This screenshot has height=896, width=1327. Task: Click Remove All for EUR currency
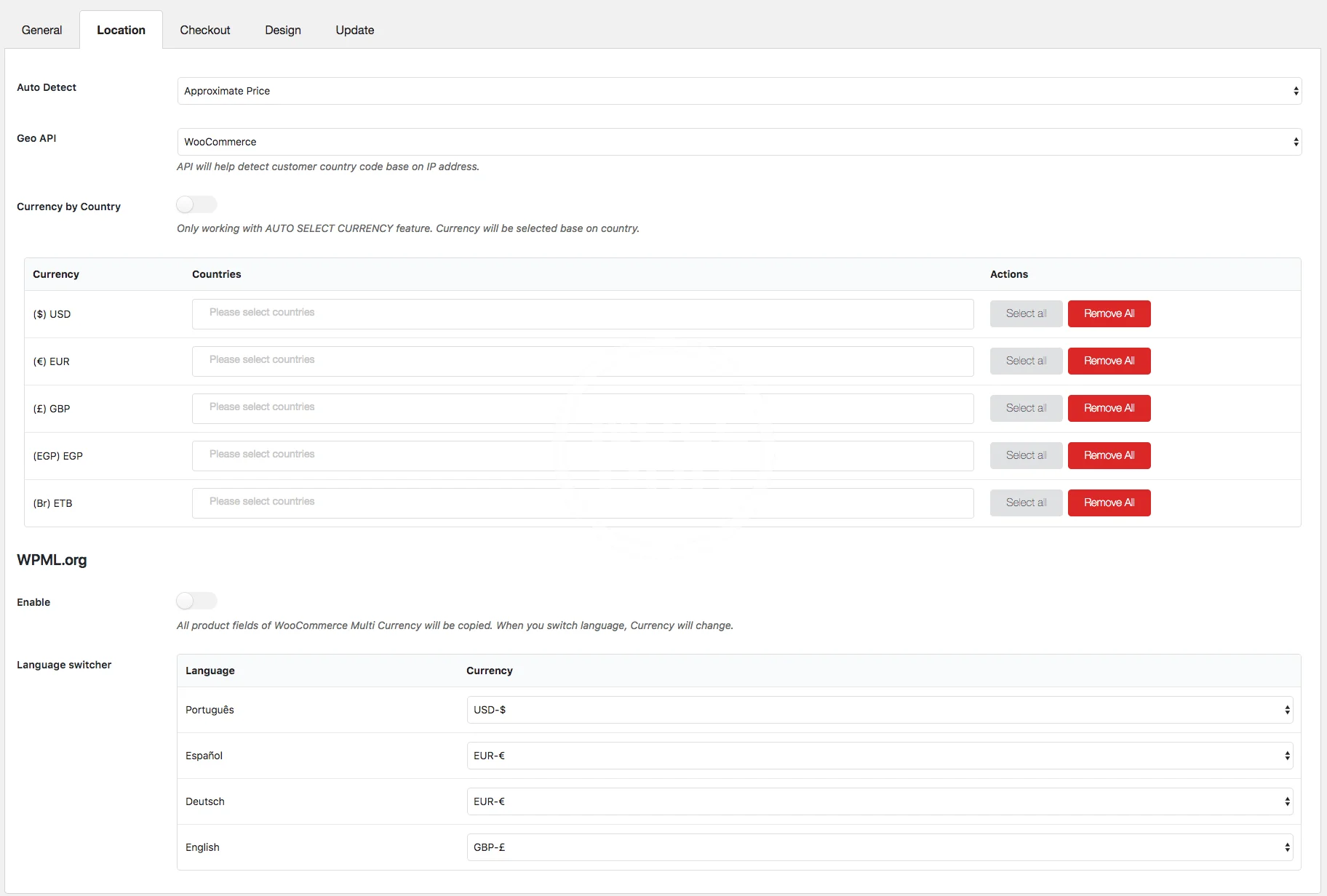1109,361
